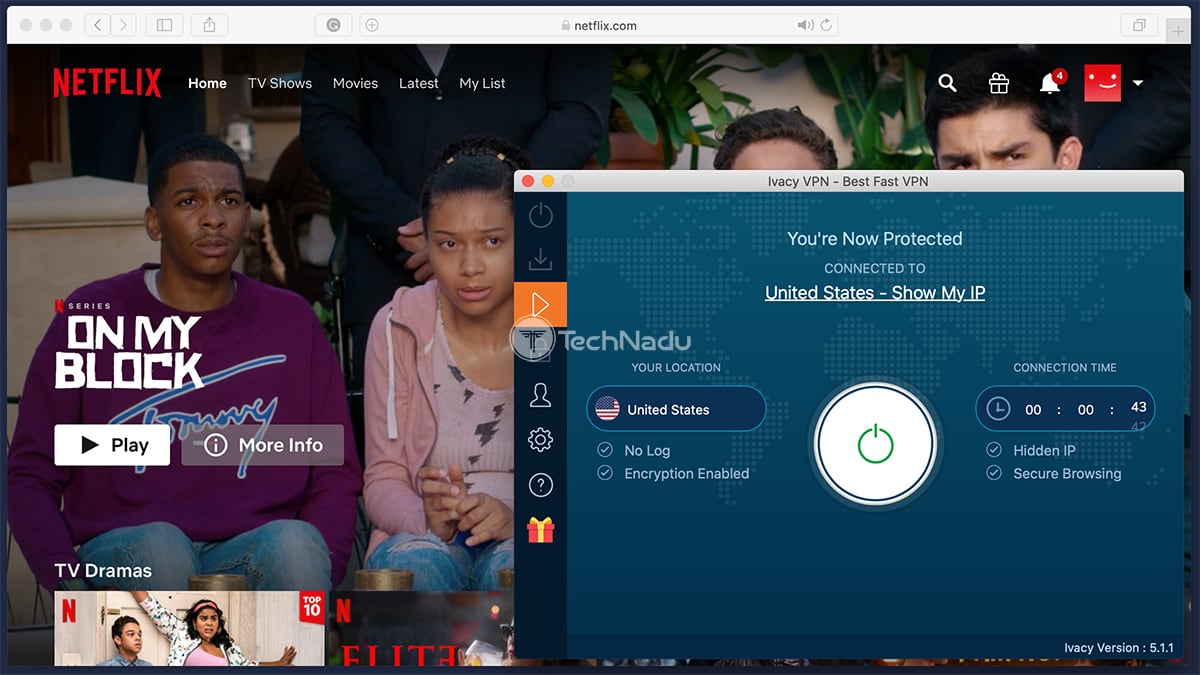1200x675 pixels.
Task: Go back in Safari
Action: [x=98, y=25]
